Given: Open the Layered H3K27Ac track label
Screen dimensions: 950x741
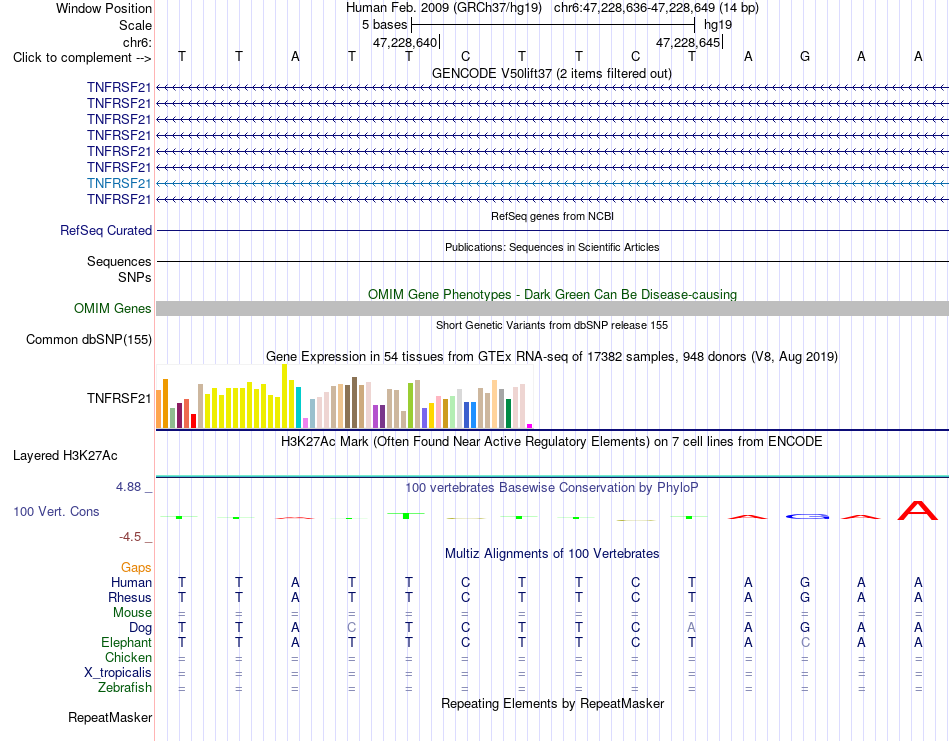Looking at the screenshot, I should (65, 456).
